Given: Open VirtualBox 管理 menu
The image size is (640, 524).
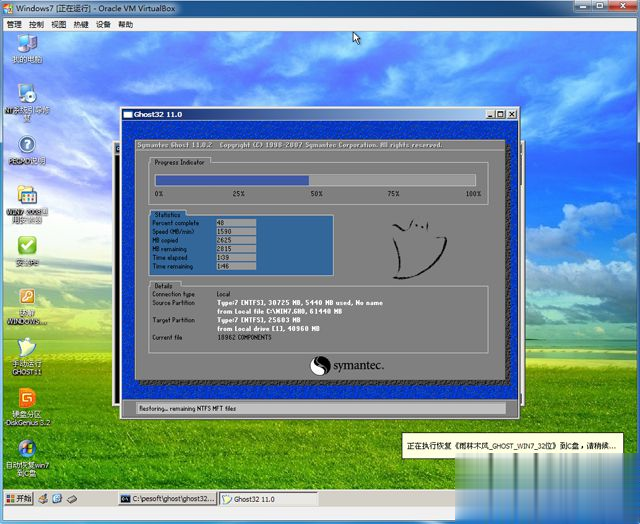Looking at the screenshot, I should click(14, 24).
